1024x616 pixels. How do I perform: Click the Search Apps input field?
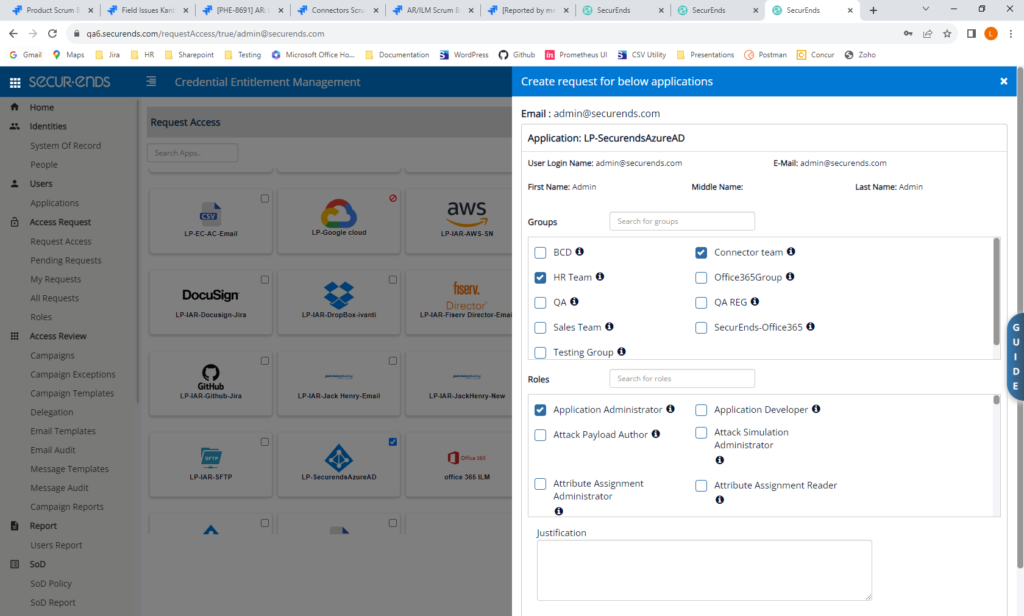(193, 153)
